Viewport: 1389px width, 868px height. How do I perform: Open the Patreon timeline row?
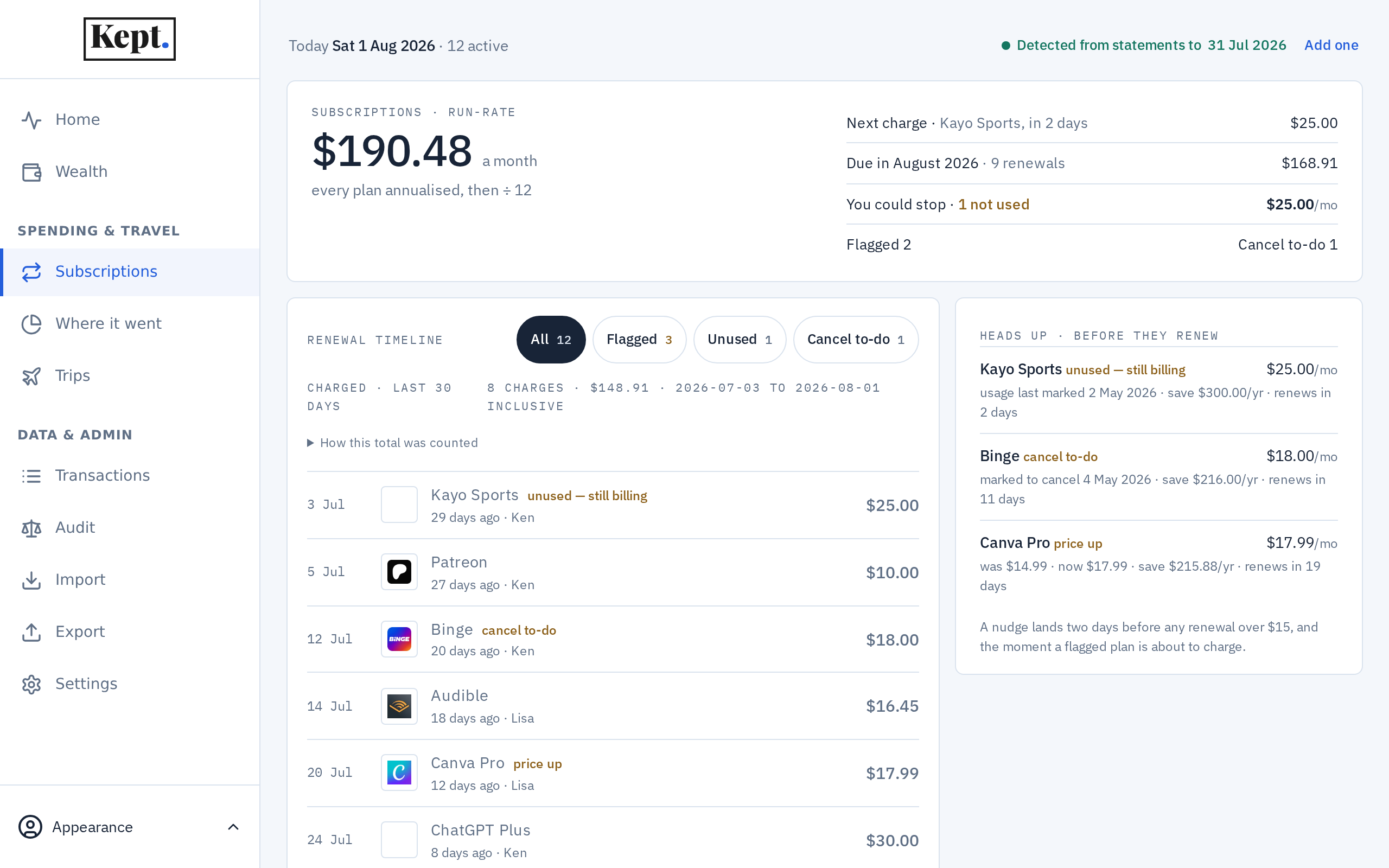pos(613,572)
